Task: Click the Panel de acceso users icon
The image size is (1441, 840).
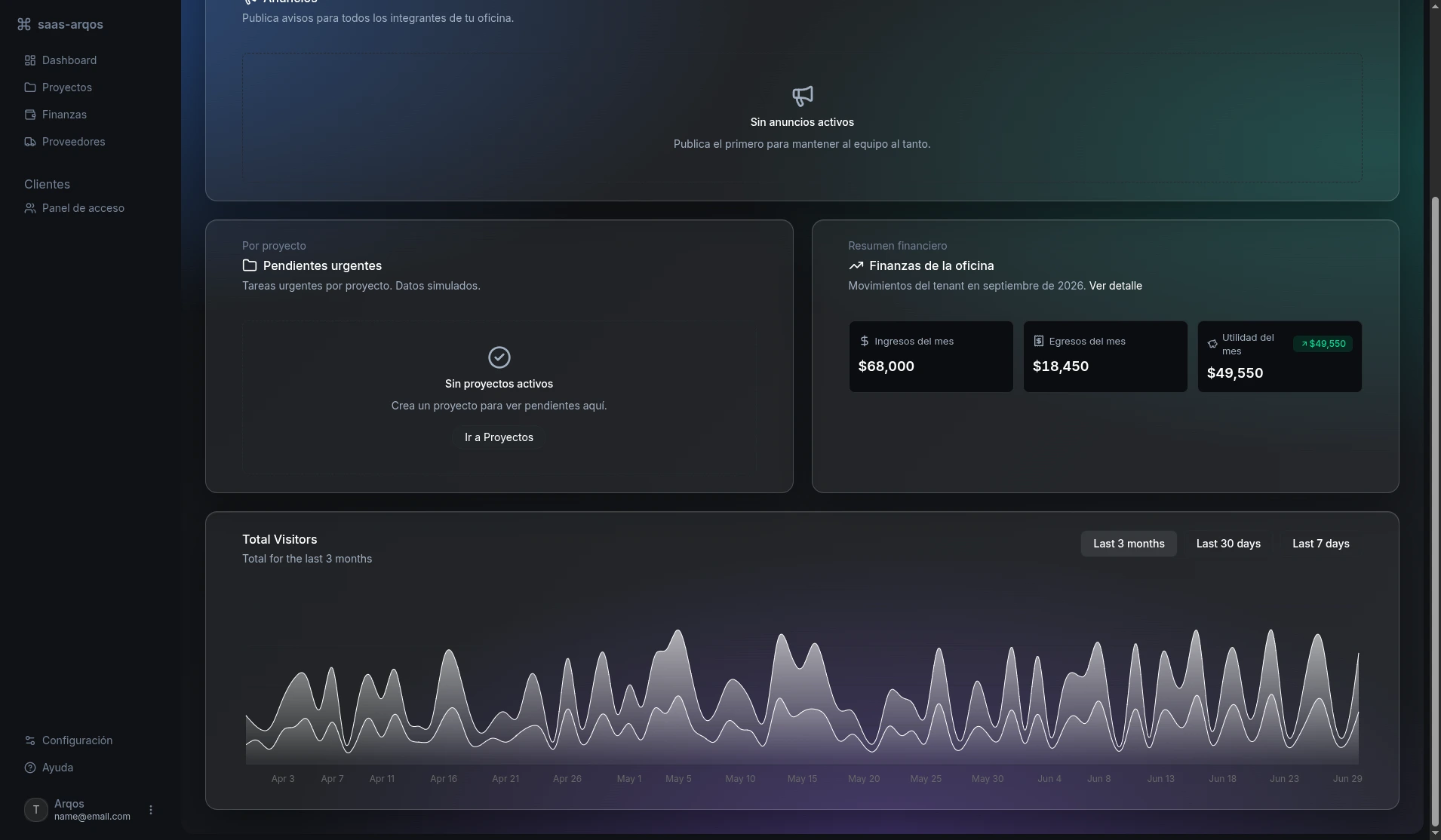Action: point(30,208)
